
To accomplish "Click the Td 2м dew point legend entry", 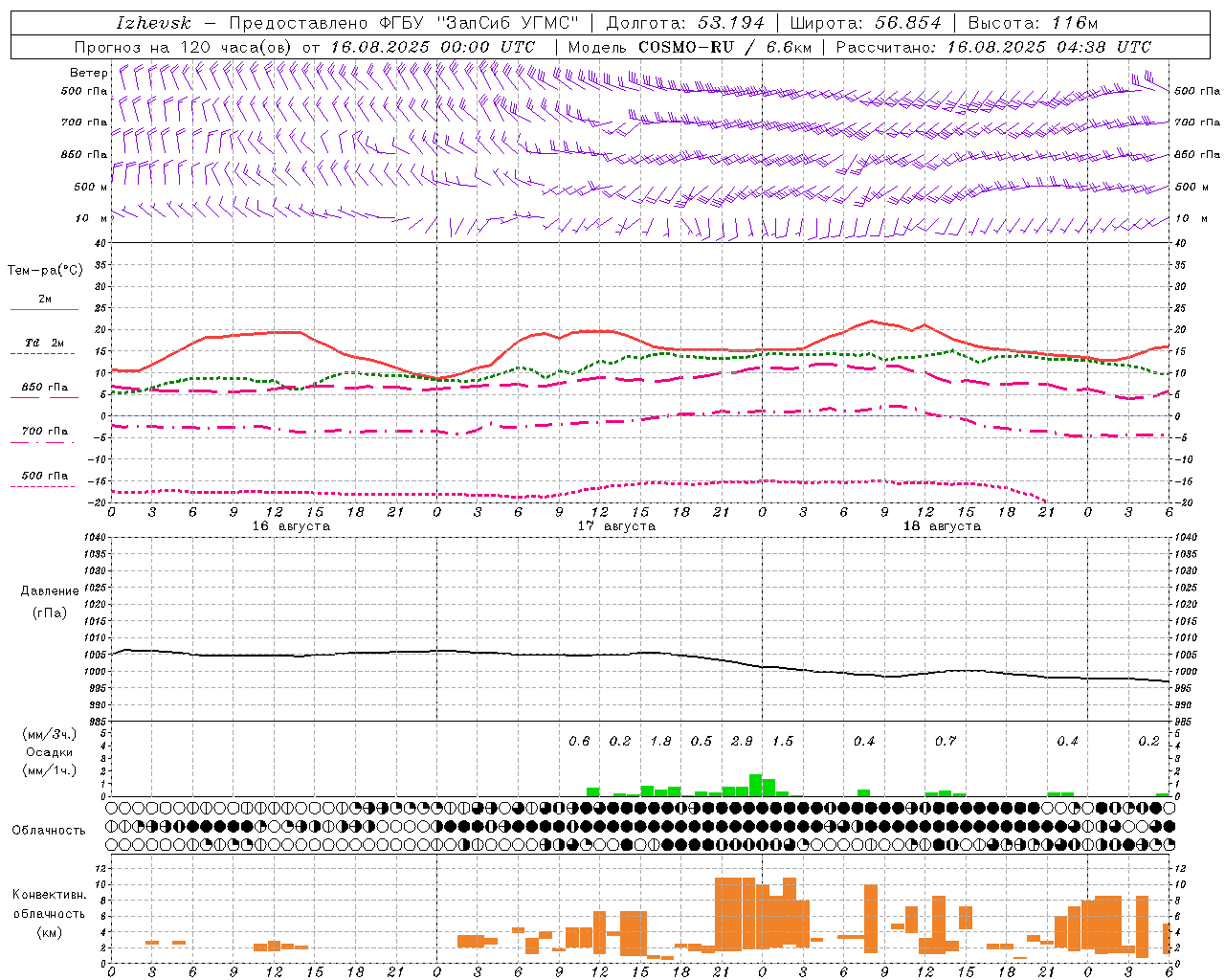I will click(x=45, y=343).
